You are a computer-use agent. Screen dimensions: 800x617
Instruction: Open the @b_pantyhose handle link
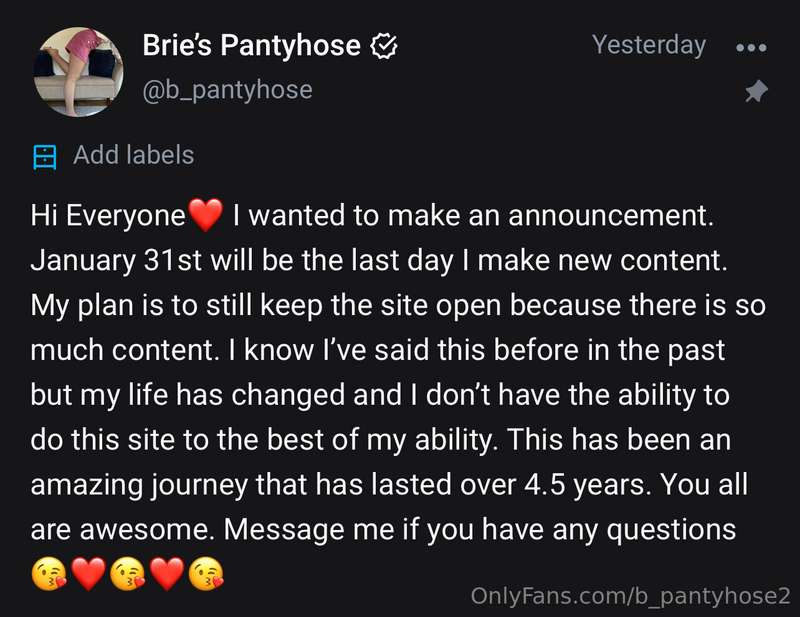click(x=228, y=90)
